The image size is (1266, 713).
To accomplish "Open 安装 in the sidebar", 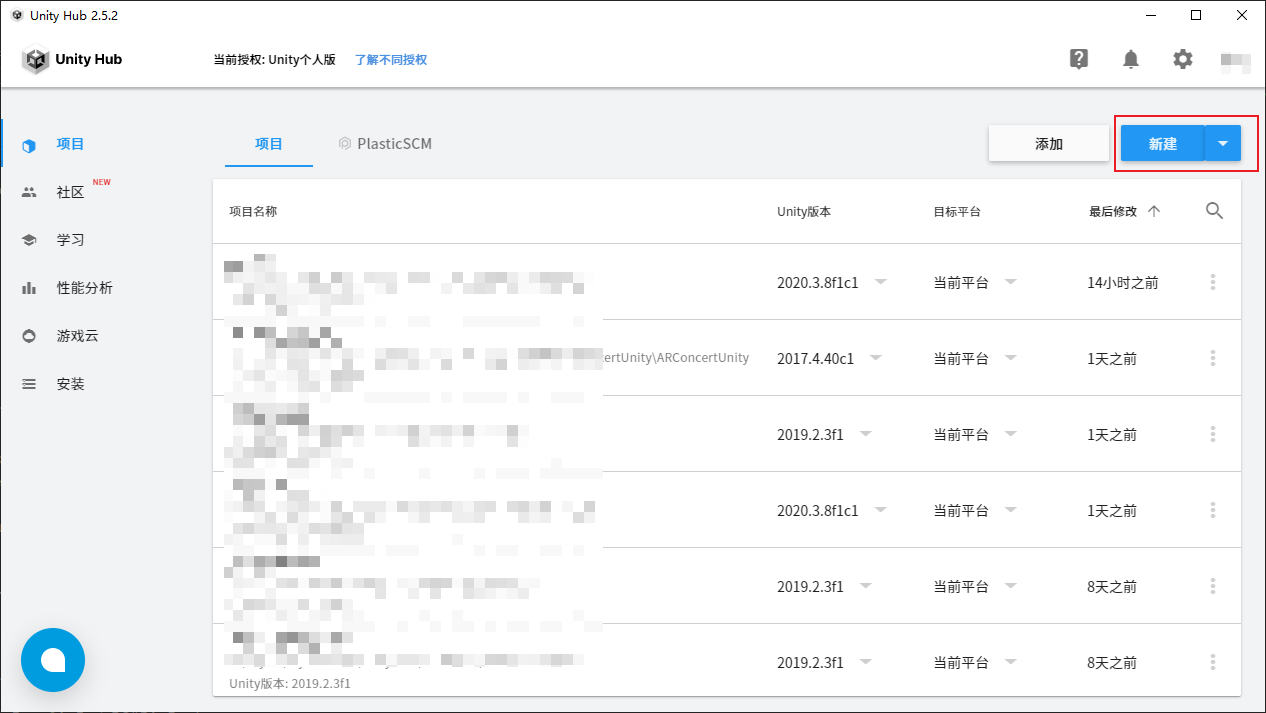I will (x=70, y=384).
